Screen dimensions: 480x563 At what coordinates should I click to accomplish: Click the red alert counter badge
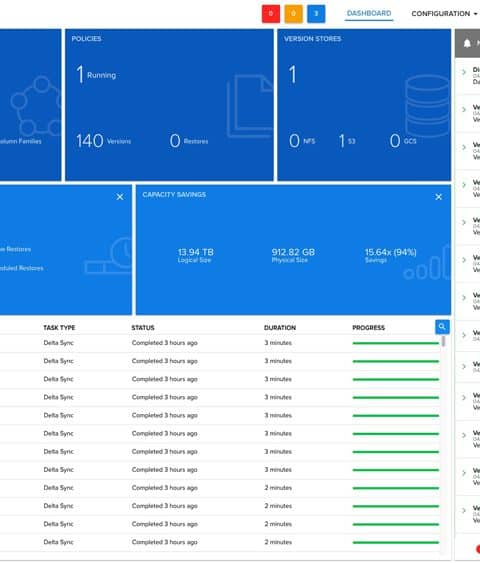tap(271, 14)
